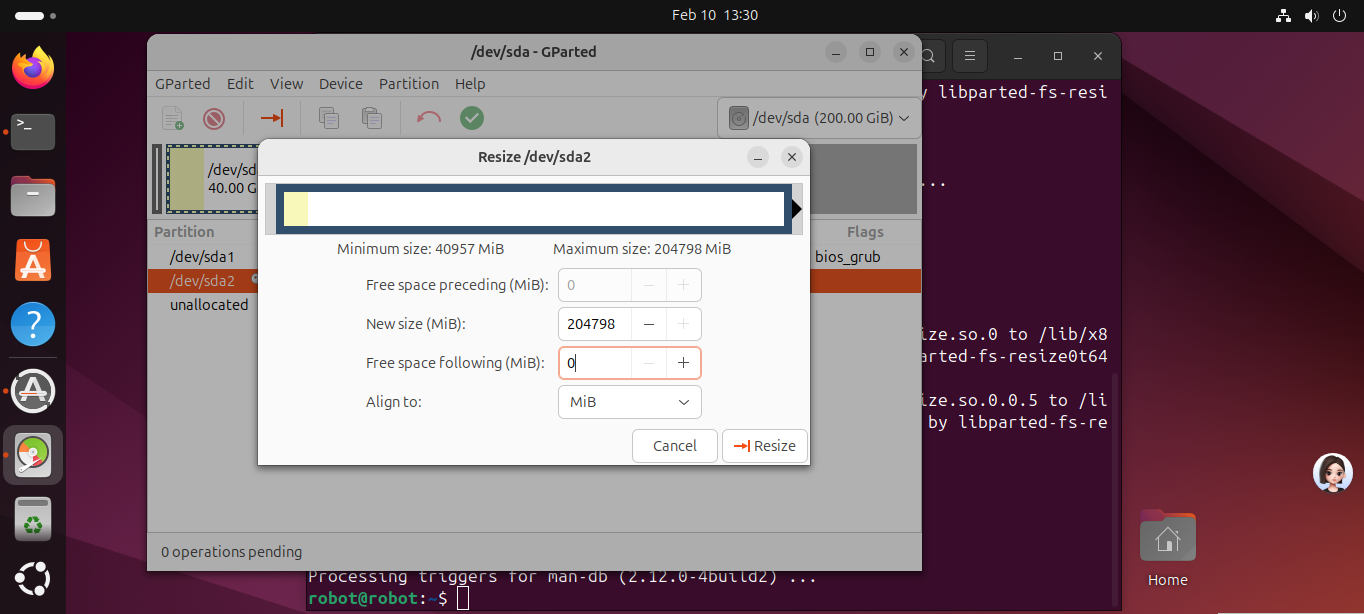Click the Resize/Move toolbar icon
The width and height of the screenshot is (1364, 614).
click(x=272, y=118)
